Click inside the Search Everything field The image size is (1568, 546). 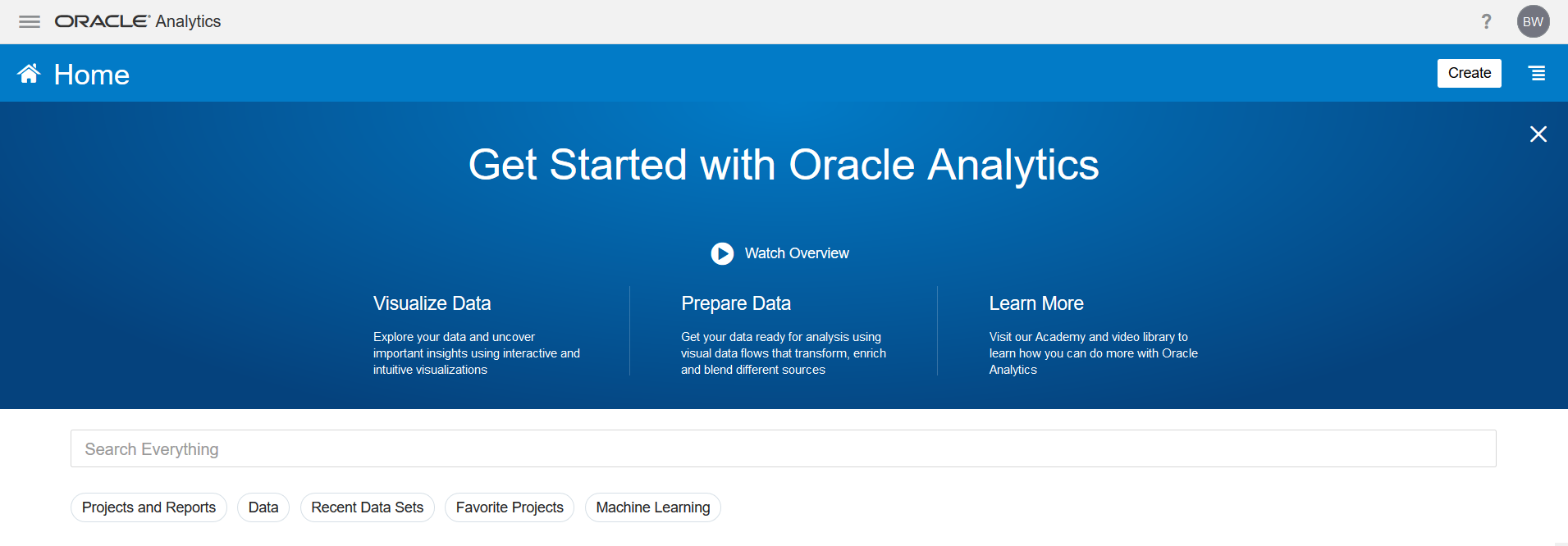(783, 448)
